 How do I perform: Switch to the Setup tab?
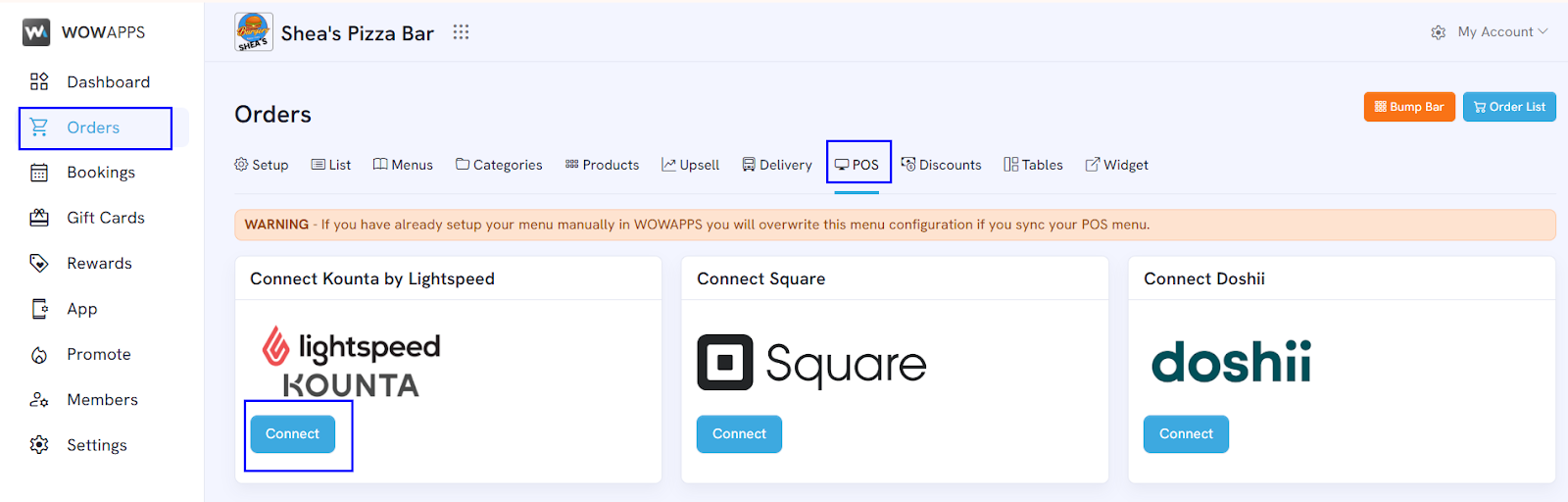pos(262,165)
